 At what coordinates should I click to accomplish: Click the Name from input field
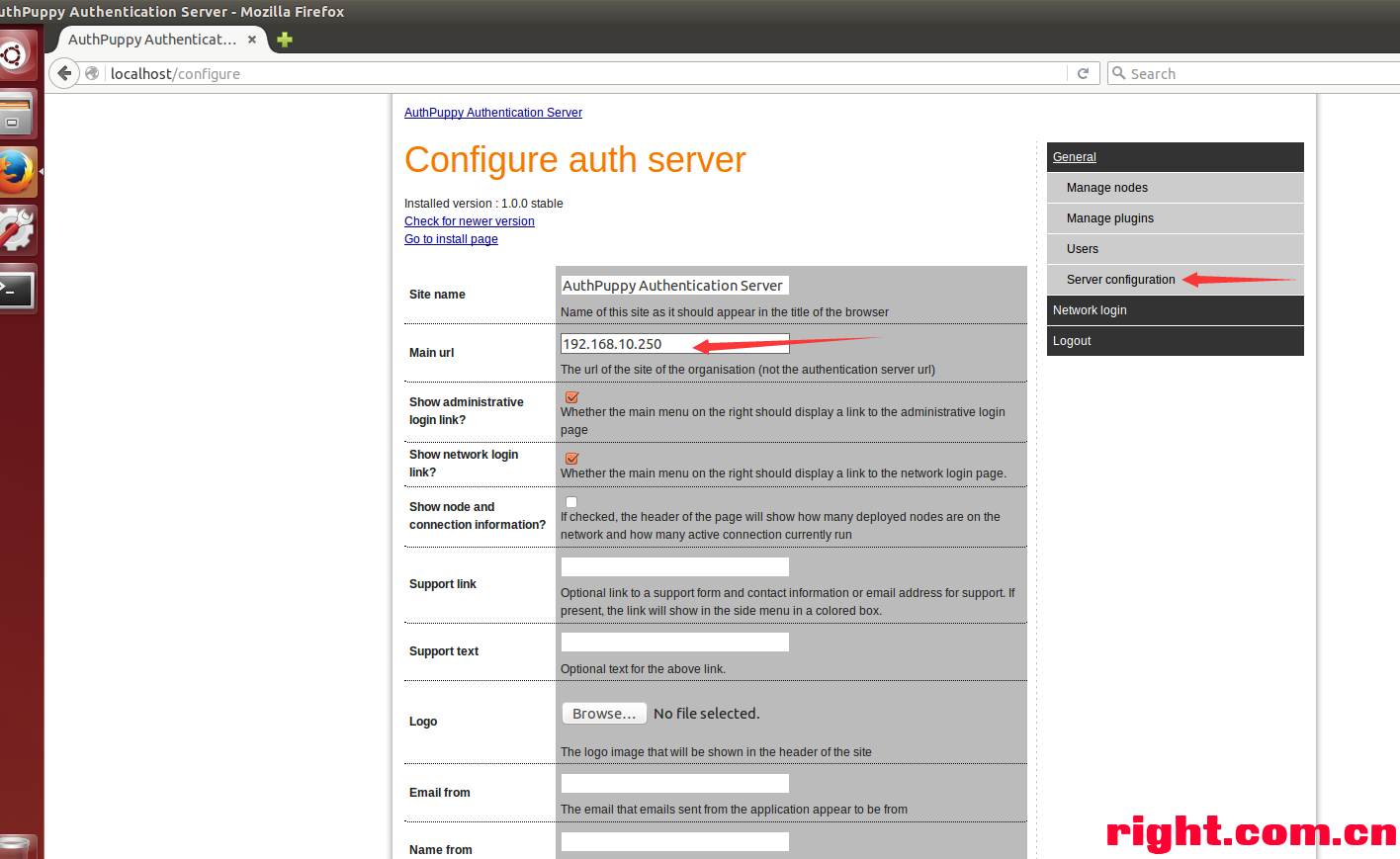click(x=675, y=842)
